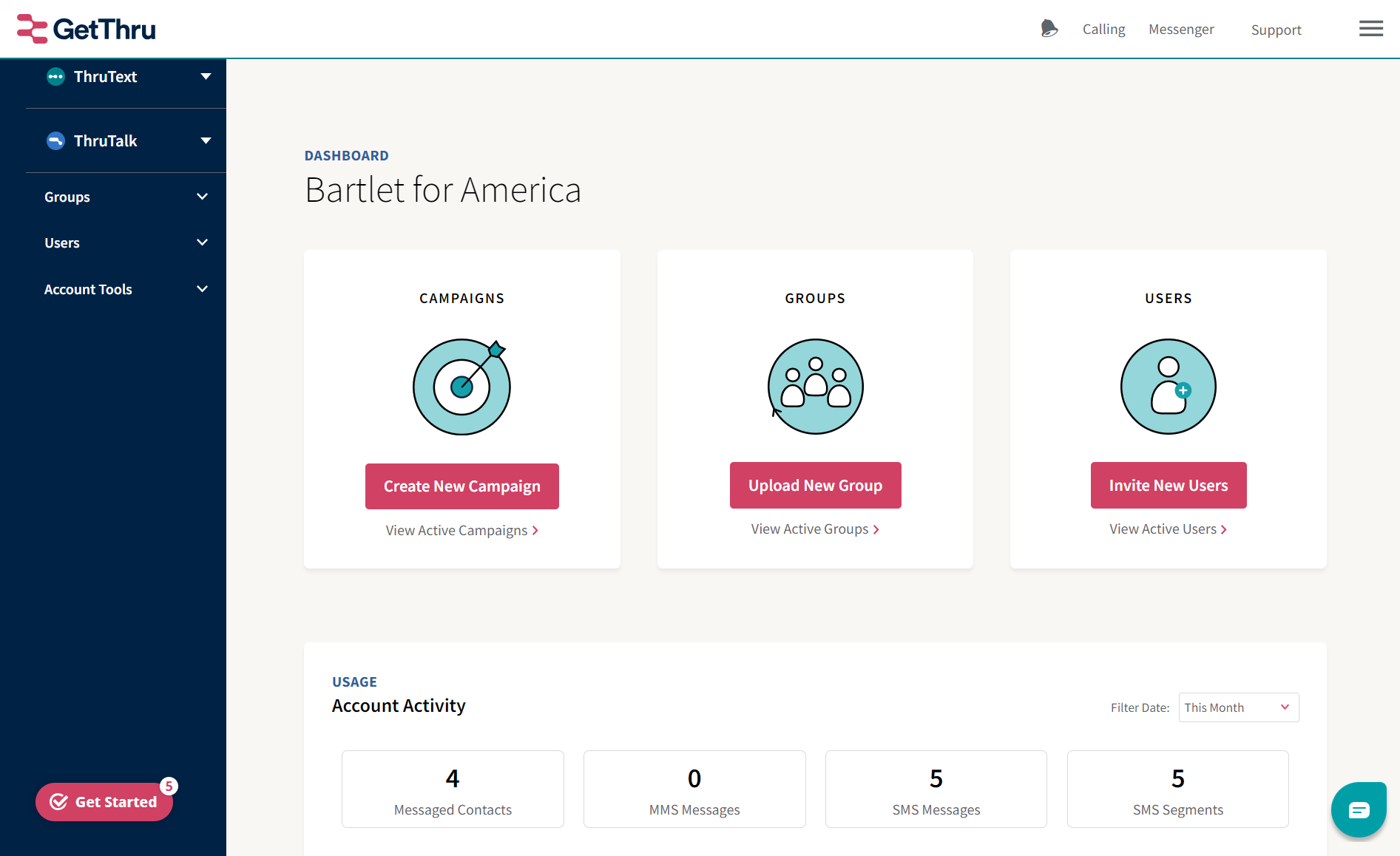Open the hamburger menu
The width and height of the screenshot is (1400, 856).
1370,28
